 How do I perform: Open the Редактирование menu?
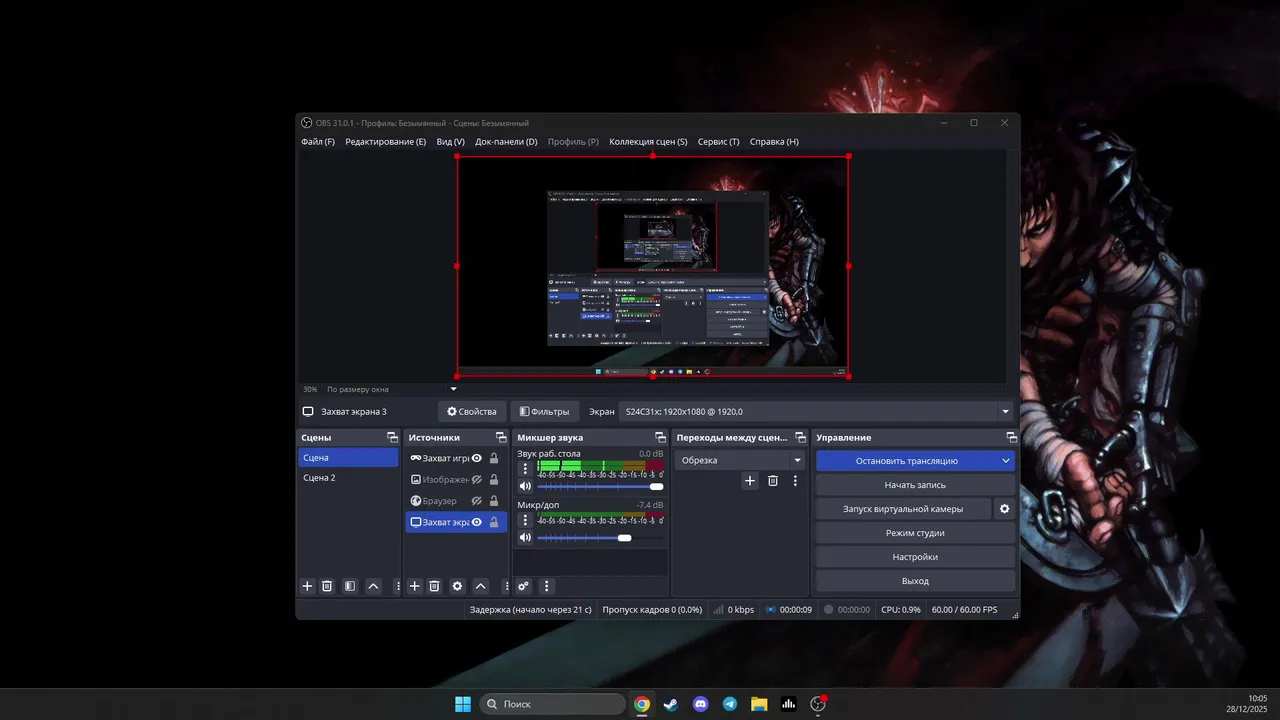pos(386,142)
